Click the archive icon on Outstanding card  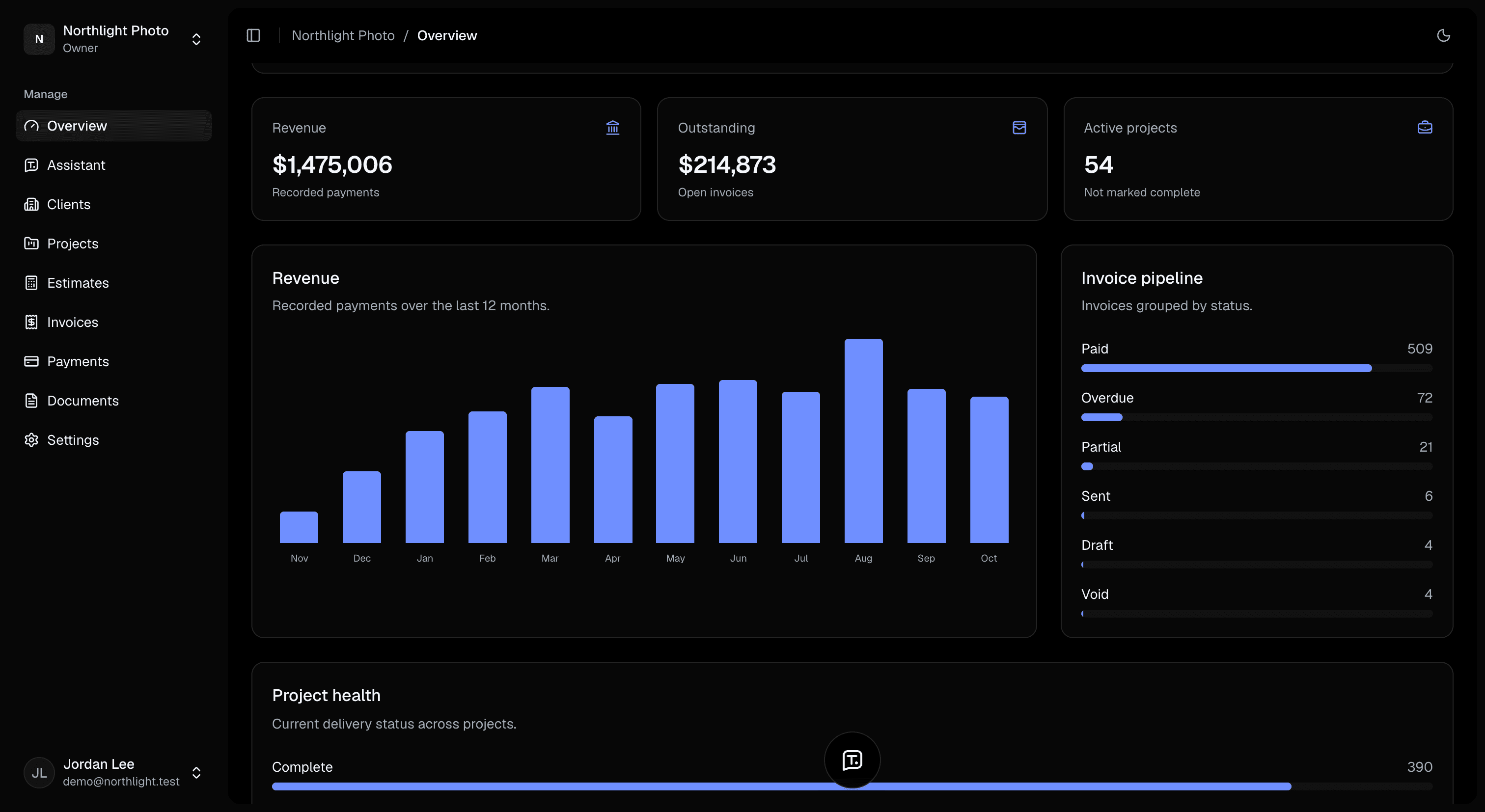click(1019, 127)
